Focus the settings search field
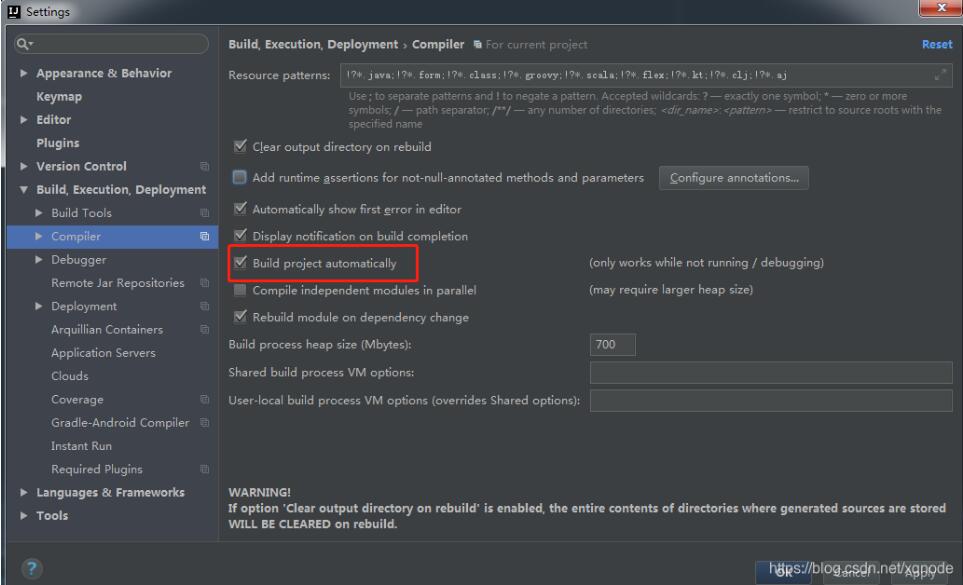Screen dimensions: 963x585 point(111,44)
